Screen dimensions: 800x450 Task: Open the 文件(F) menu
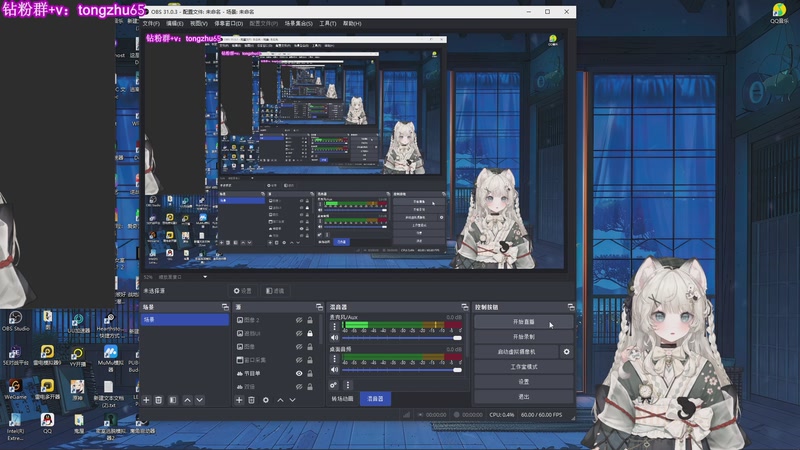coord(151,23)
